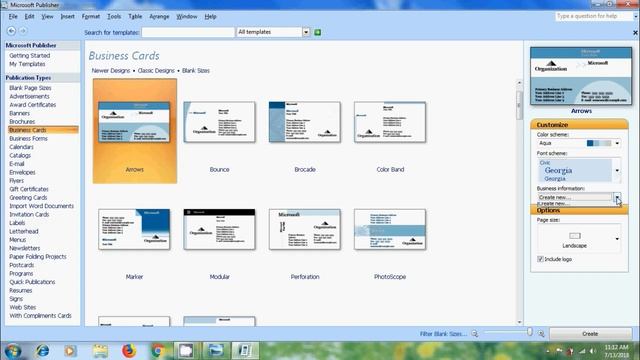Toggle the Include logo checkbox
The image size is (640, 360).
point(540,259)
